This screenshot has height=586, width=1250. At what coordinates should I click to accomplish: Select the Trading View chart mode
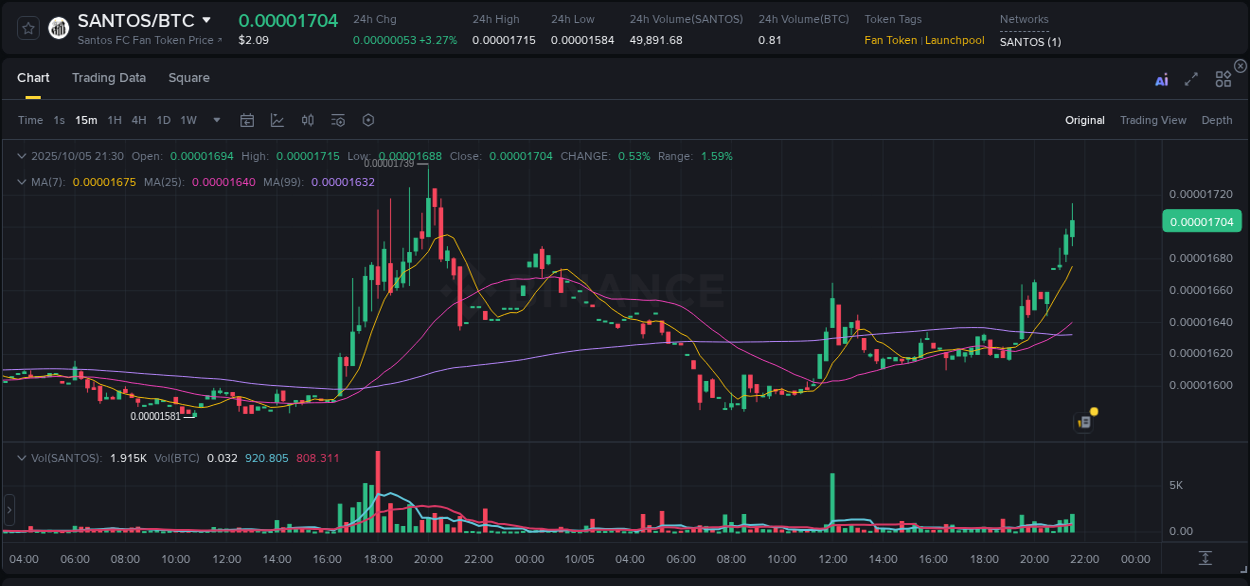coord(1153,120)
